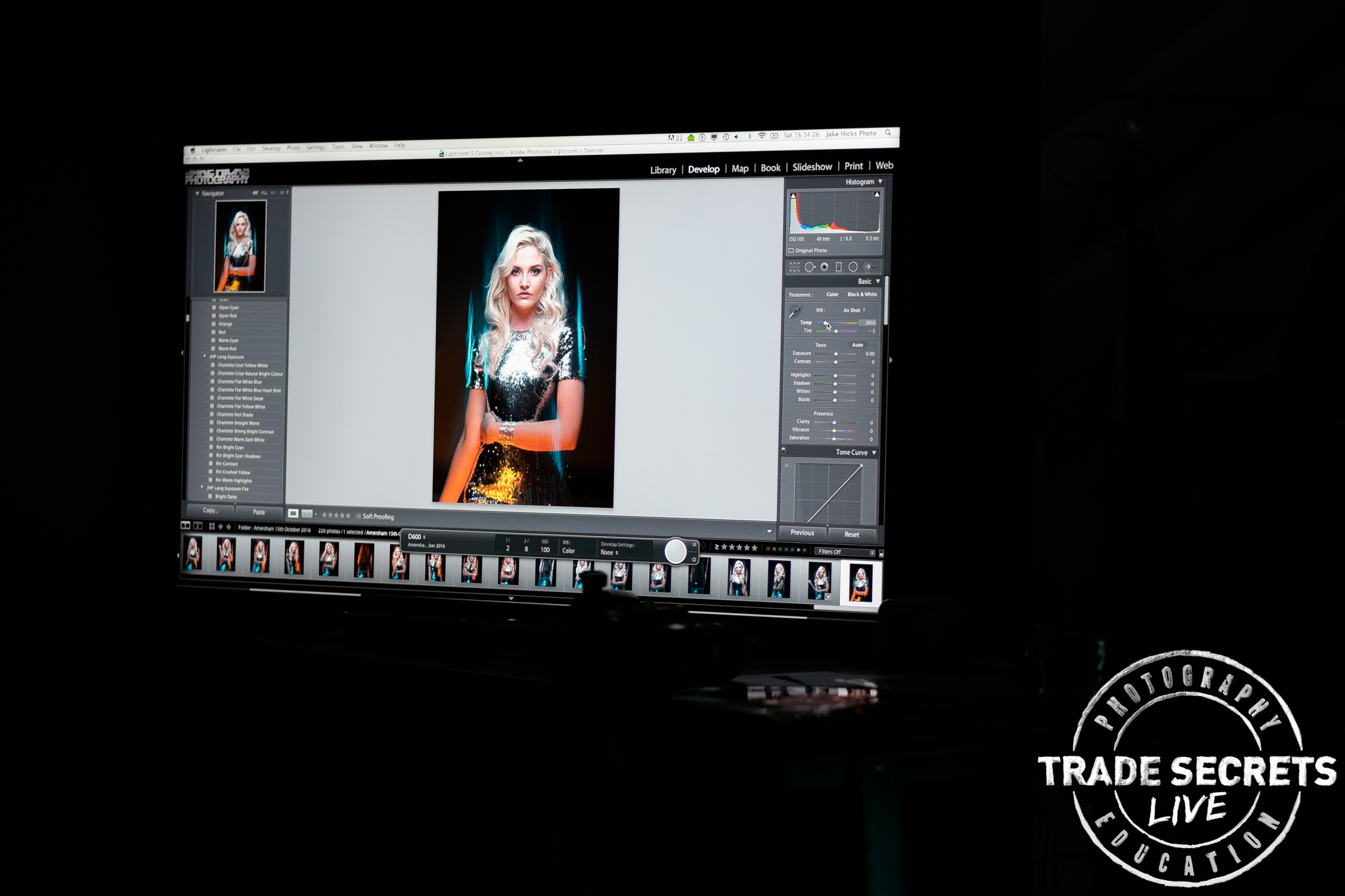Click the Previous button

pyautogui.click(x=803, y=533)
